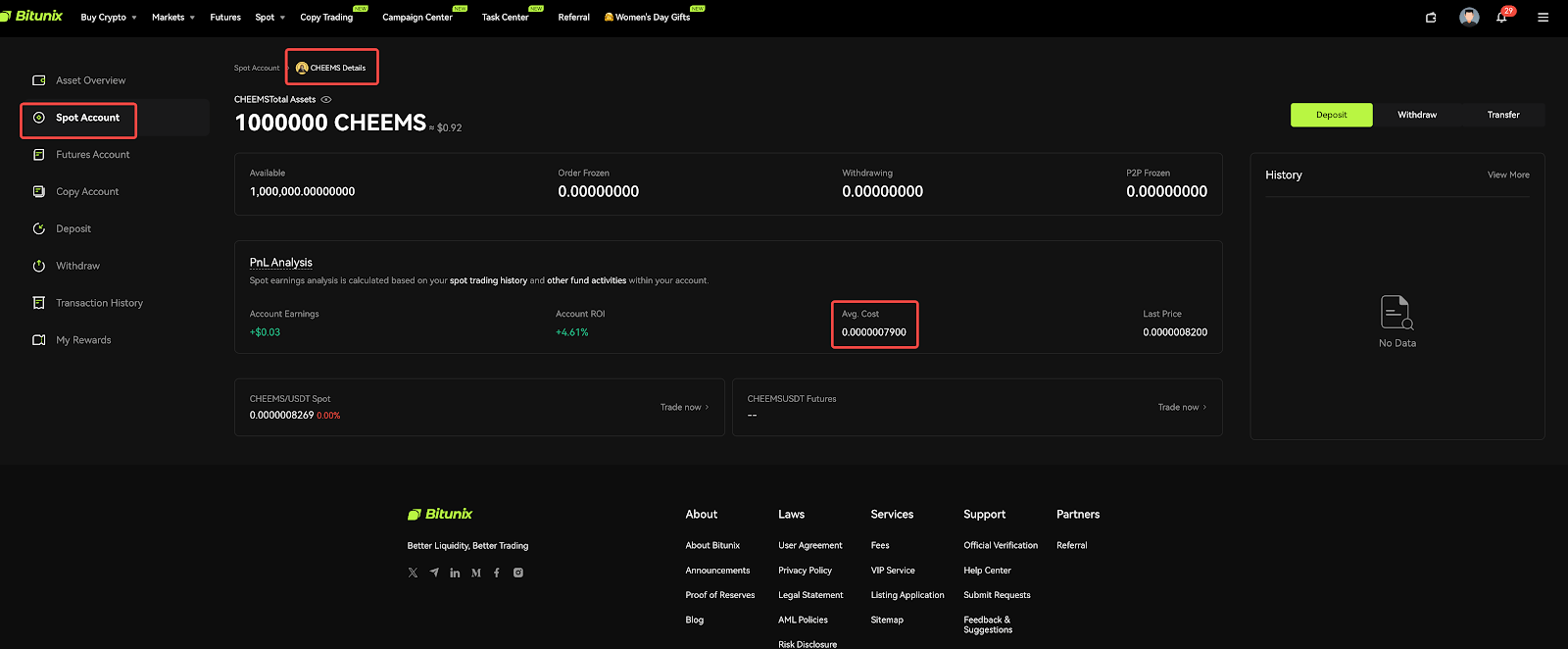
Task: Click the notification bell icon
Action: pyautogui.click(x=1500, y=18)
